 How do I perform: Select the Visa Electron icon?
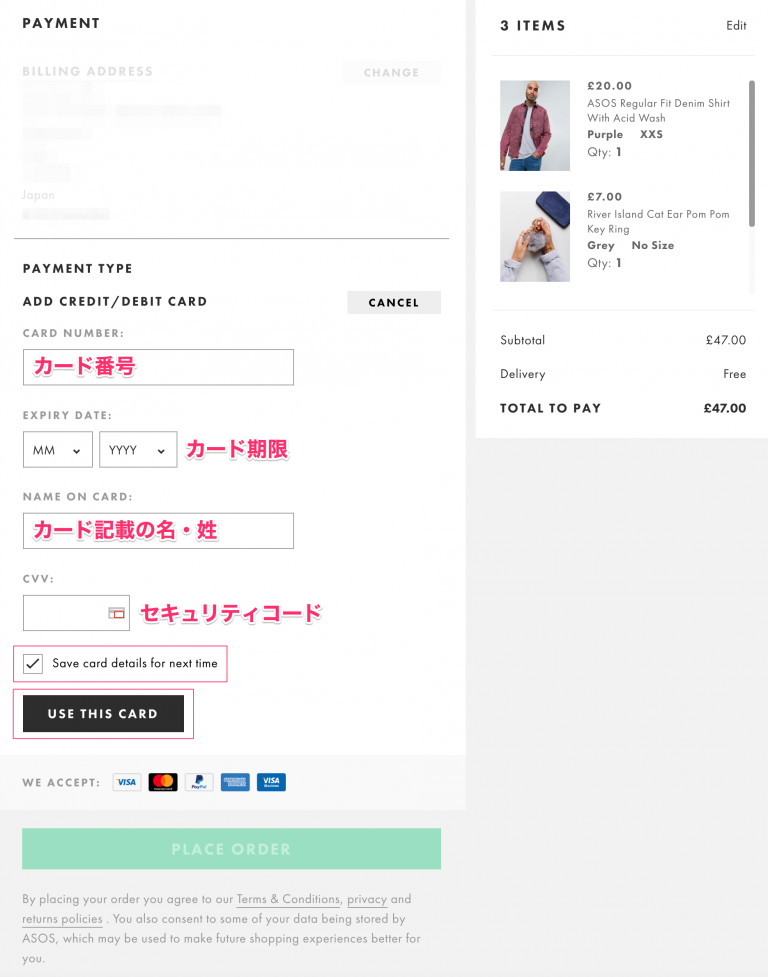pyautogui.click(x=271, y=782)
